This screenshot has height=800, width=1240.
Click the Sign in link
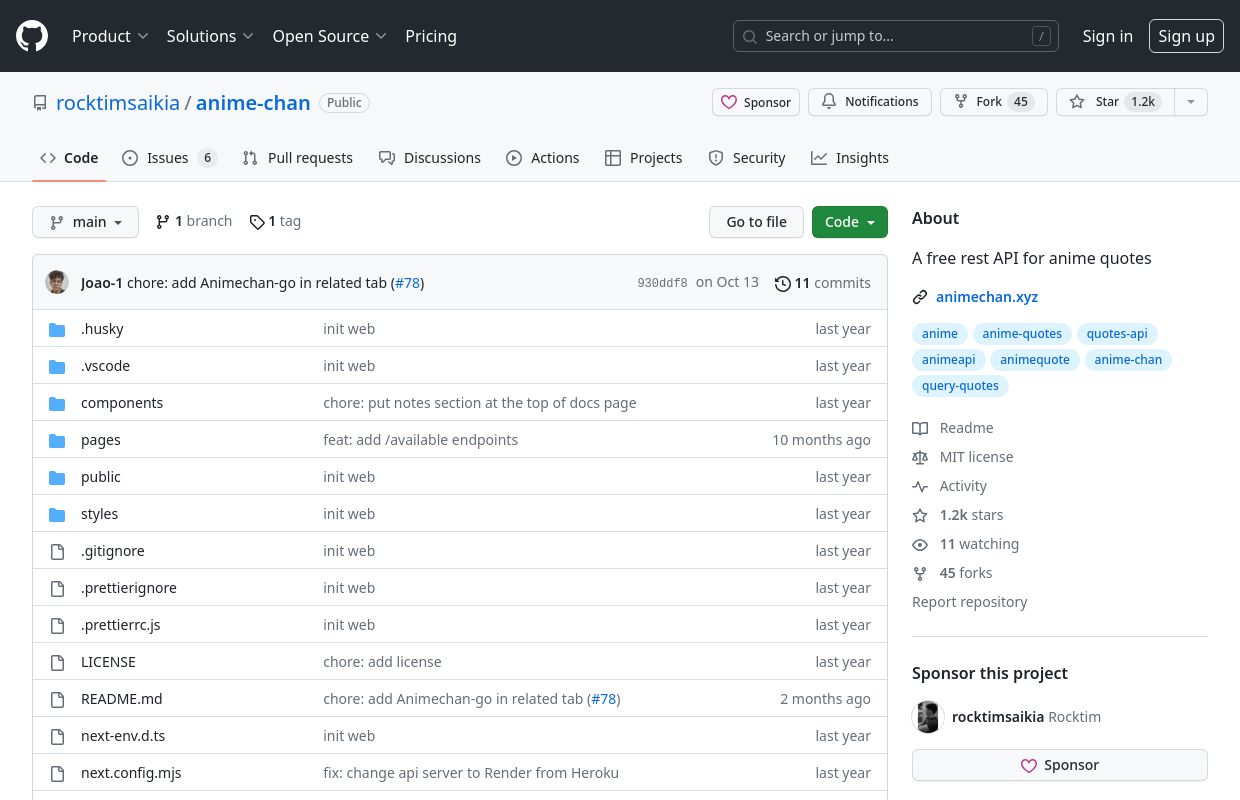click(x=1107, y=36)
